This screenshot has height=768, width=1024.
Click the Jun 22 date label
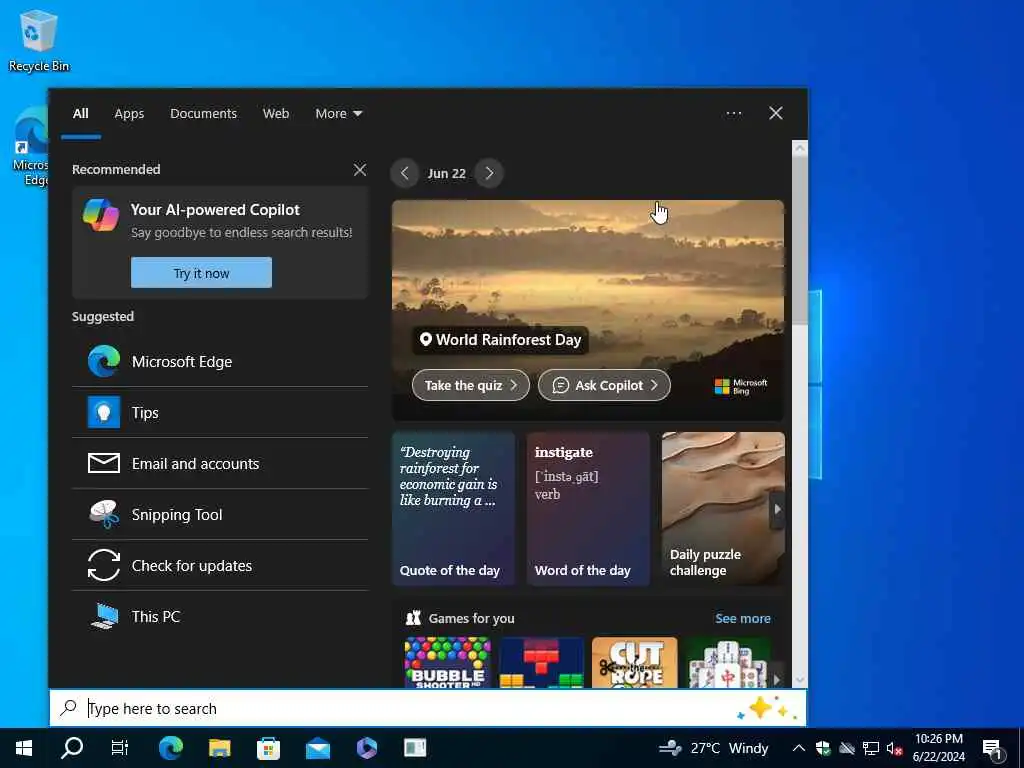click(447, 174)
